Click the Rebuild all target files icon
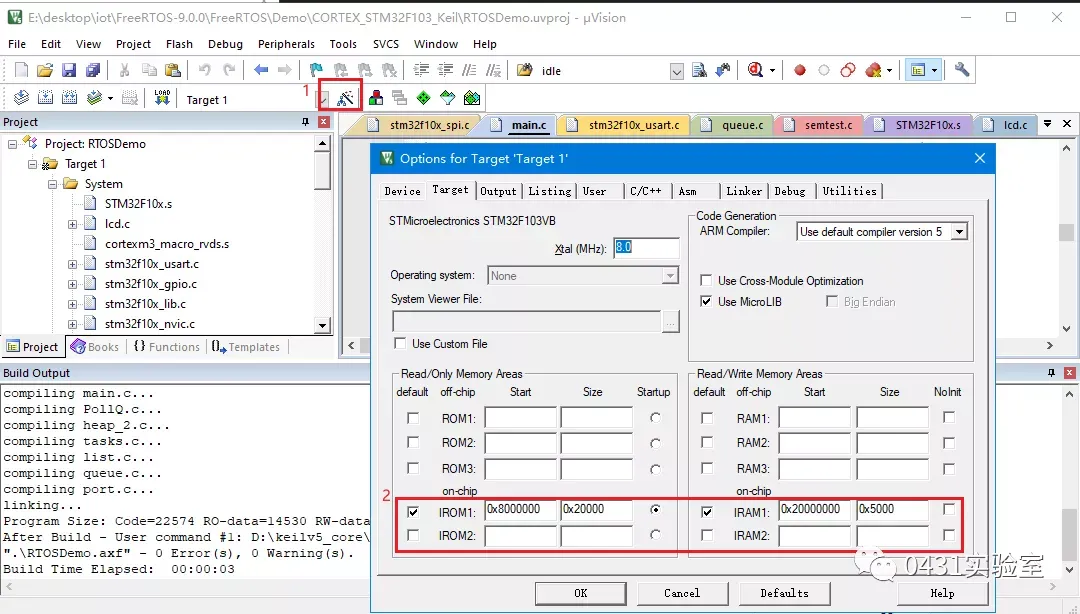 pos(70,98)
